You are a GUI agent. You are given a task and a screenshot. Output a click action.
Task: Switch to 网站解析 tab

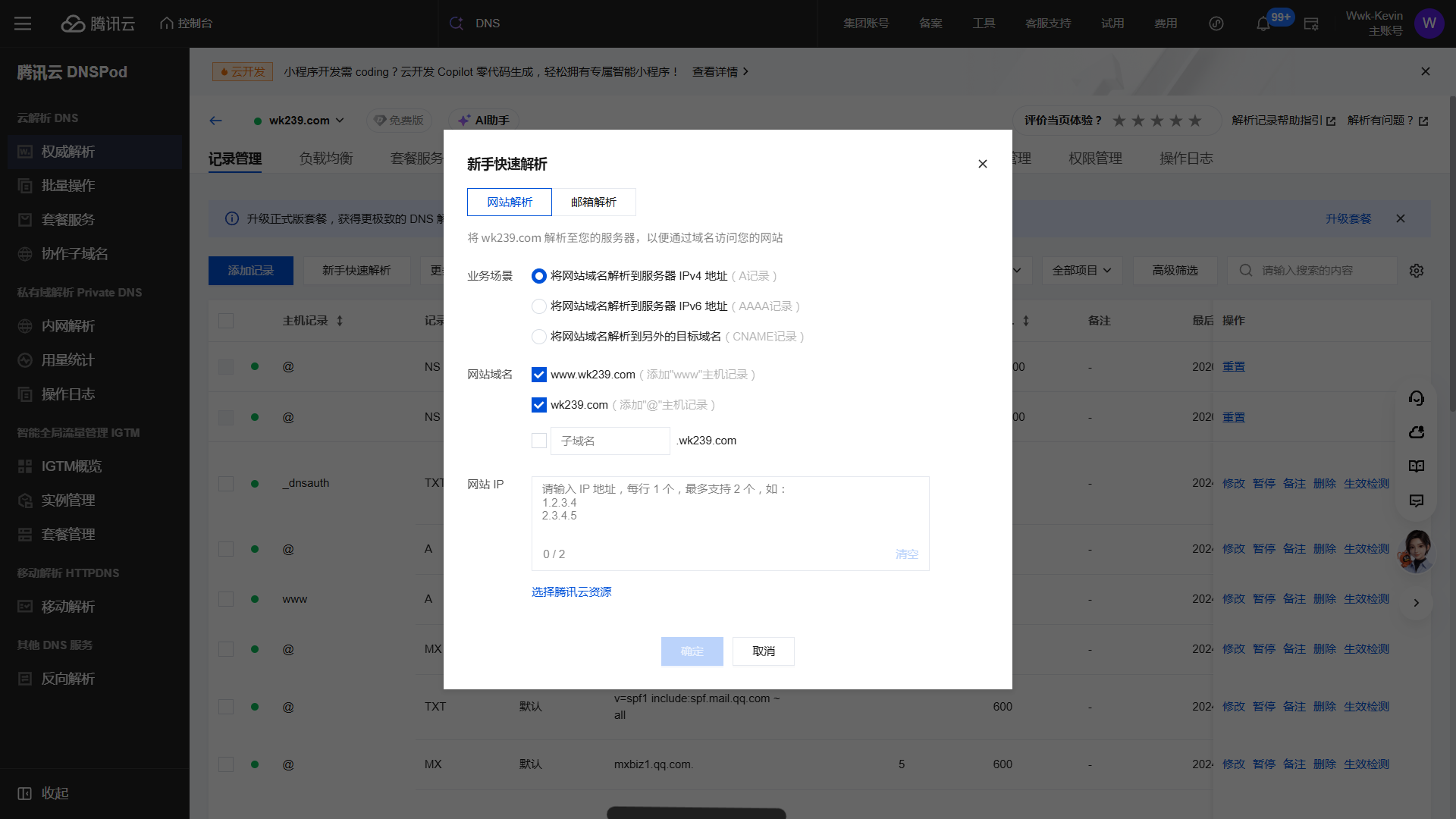pyautogui.click(x=510, y=202)
